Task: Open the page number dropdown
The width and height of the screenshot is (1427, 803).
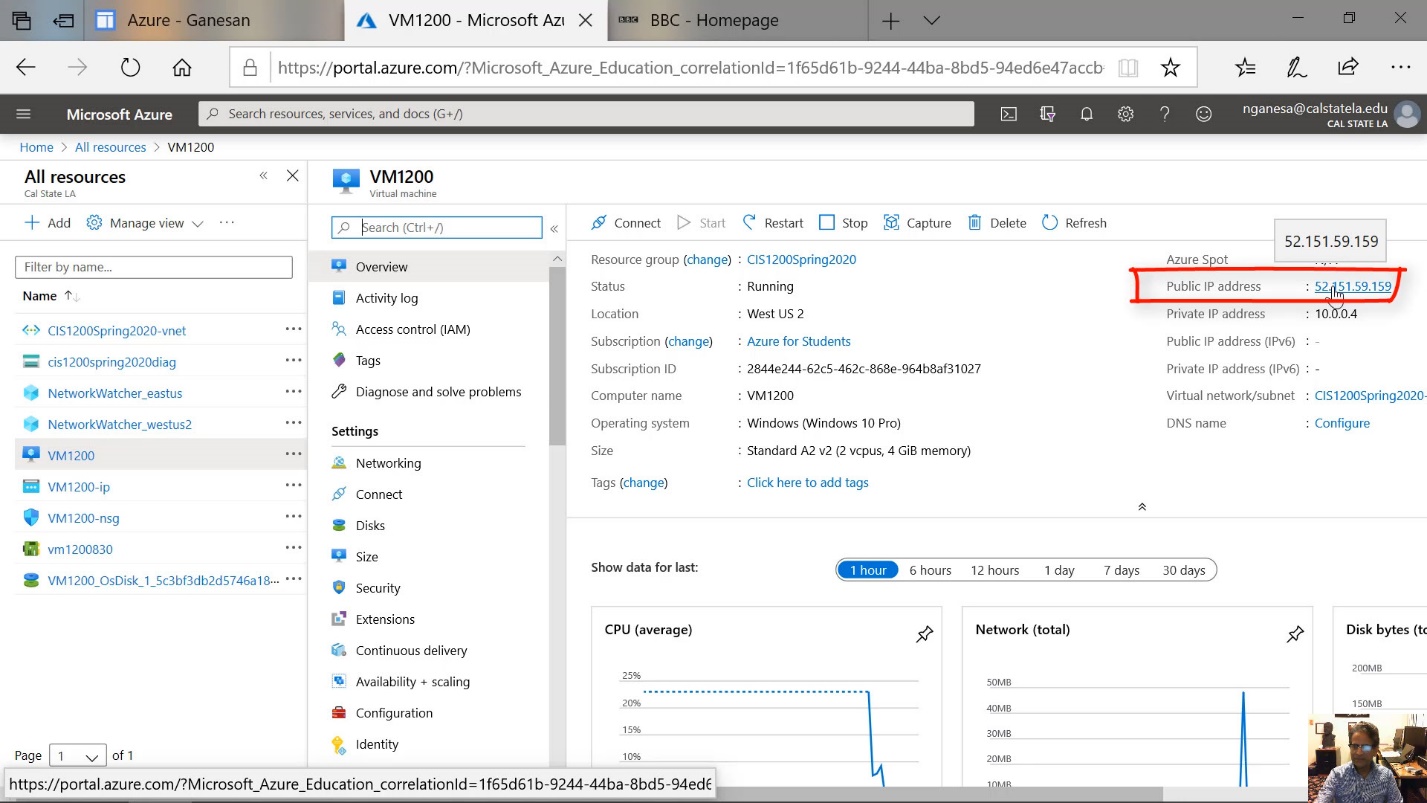Action: click(x=77, y=756)
